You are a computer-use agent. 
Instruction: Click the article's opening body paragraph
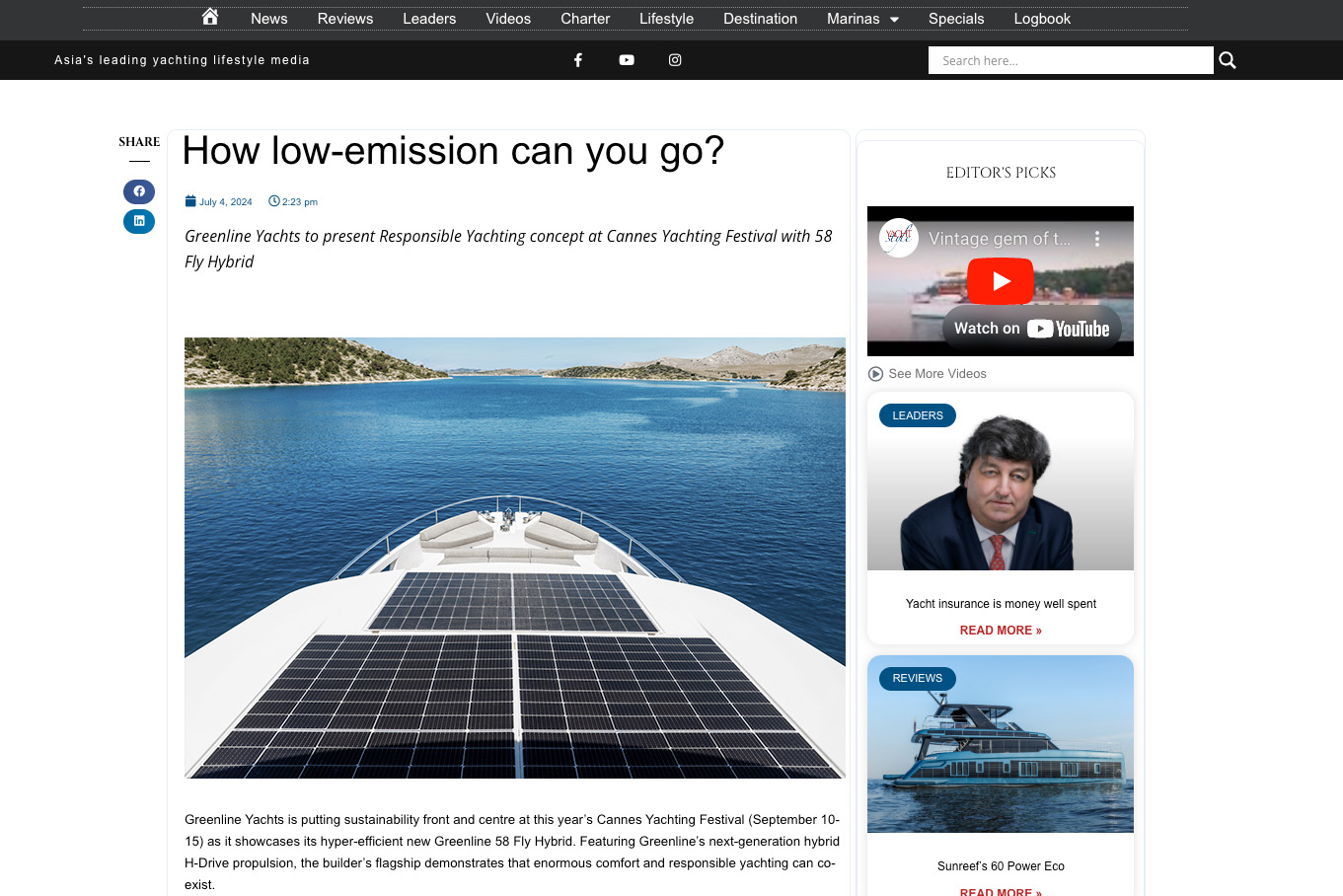[512, 852]
